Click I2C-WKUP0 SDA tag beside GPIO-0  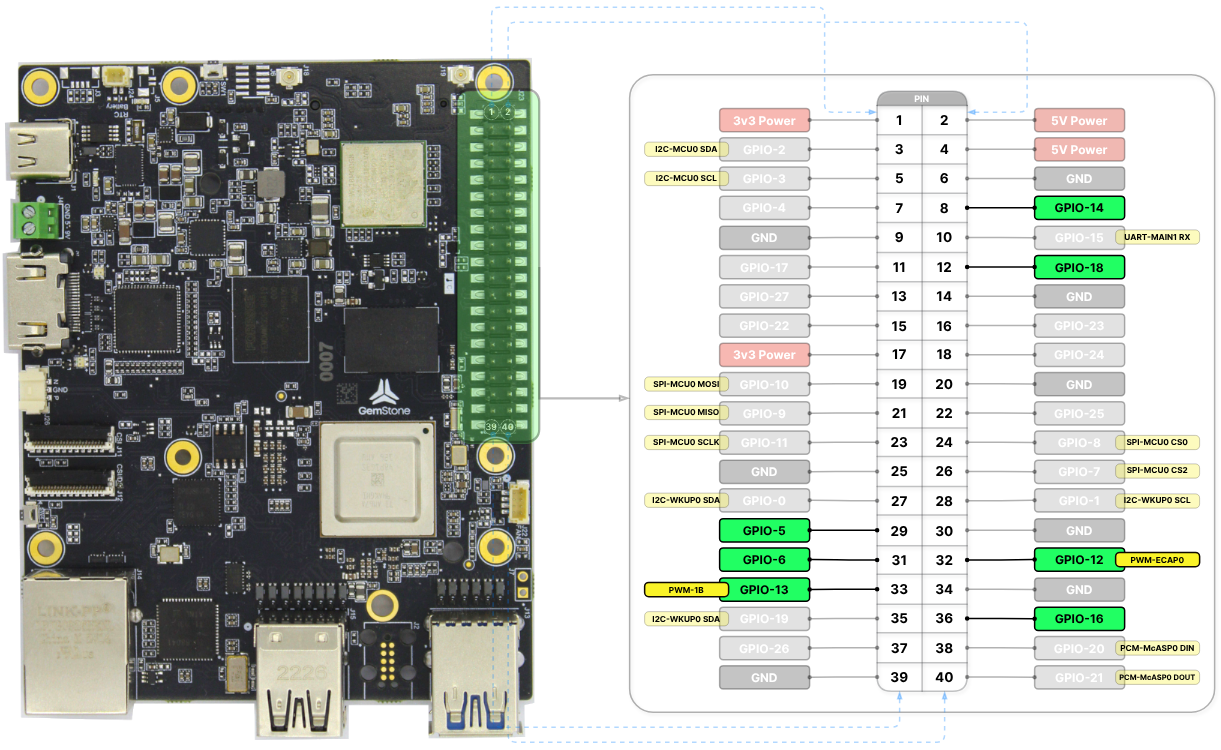point(687,501)
